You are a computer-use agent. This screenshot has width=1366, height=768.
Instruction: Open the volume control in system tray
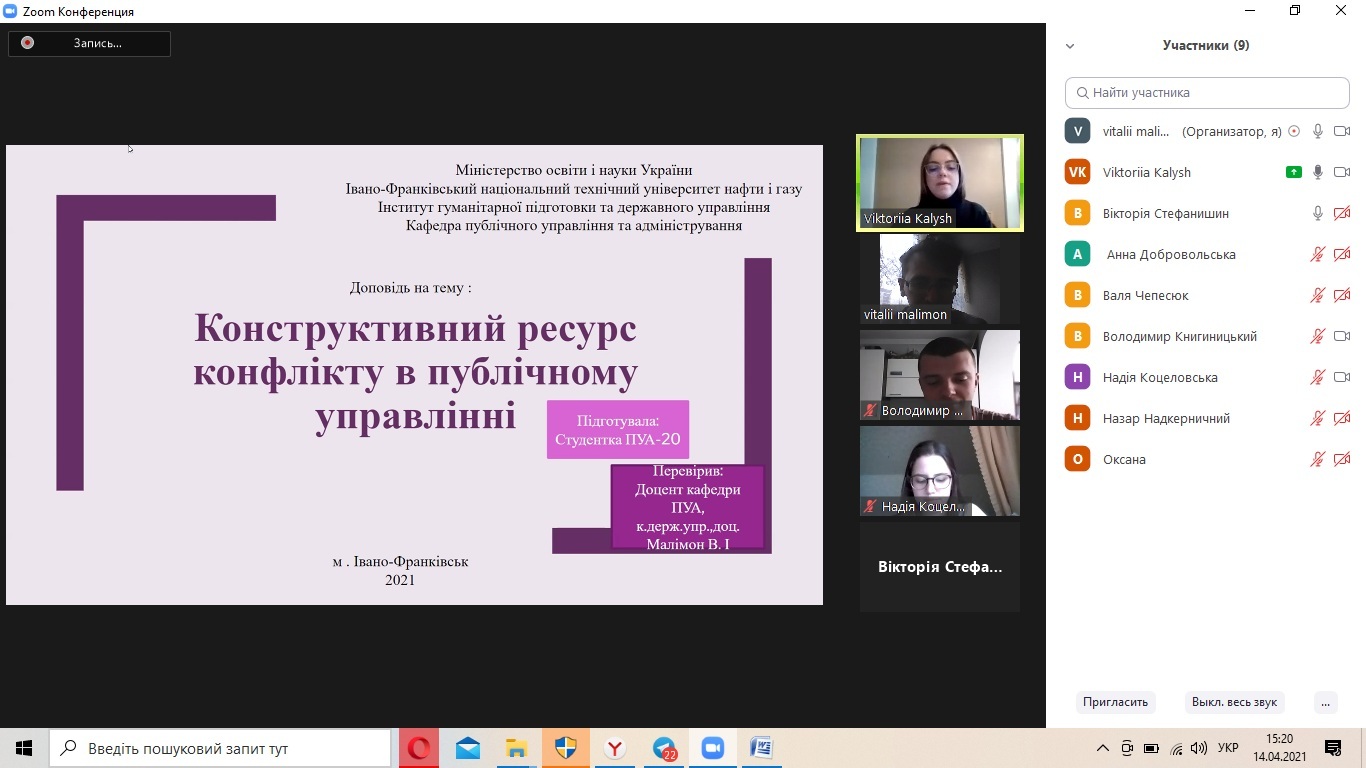(1198, 748)
